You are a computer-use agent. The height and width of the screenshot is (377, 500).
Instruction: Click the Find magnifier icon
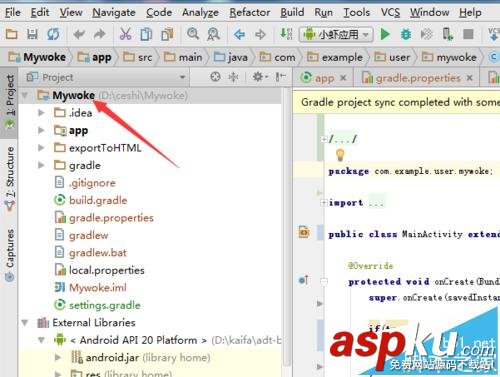click(193, 34)
